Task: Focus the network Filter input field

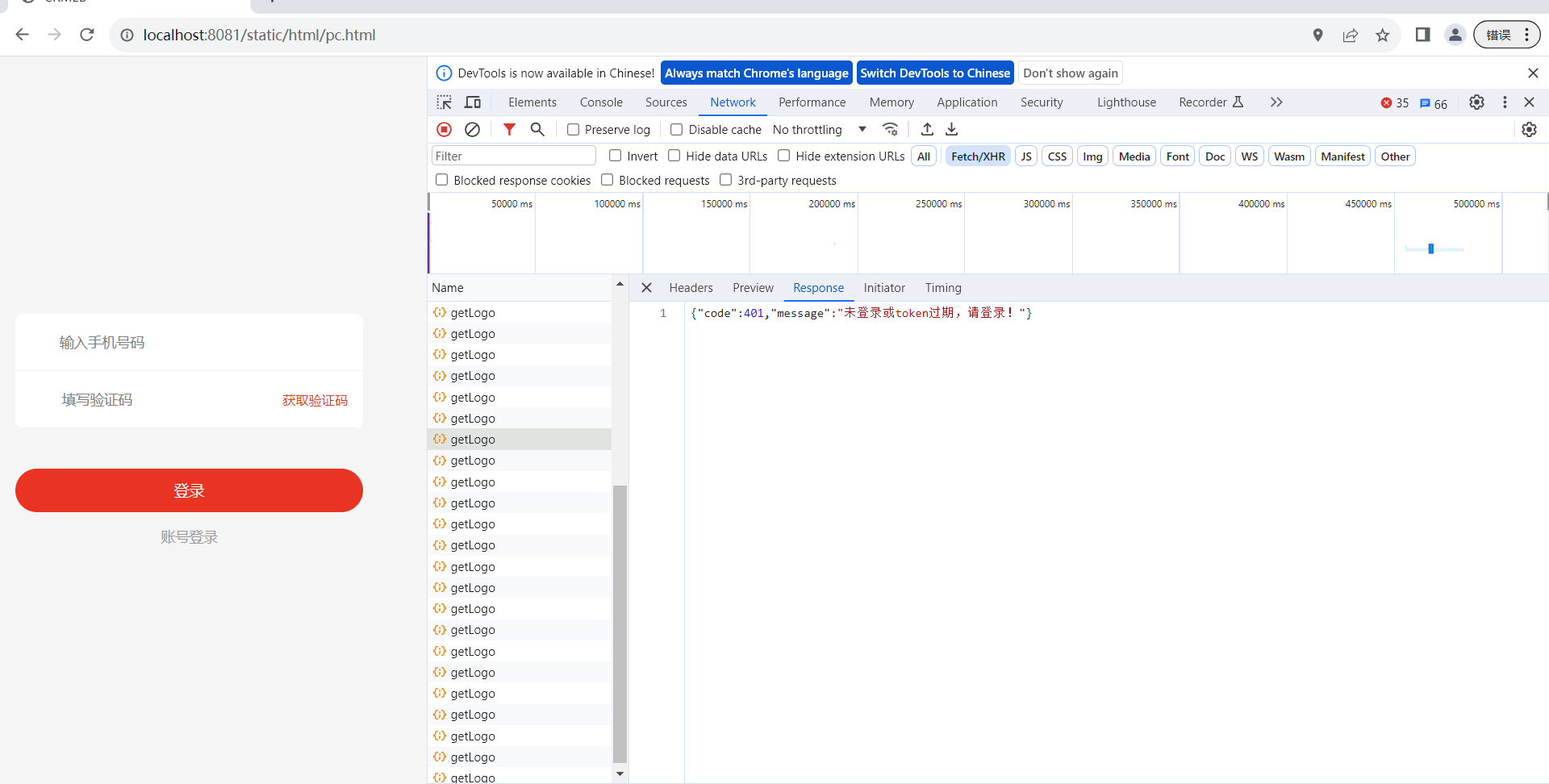Action: coord(514,156)
